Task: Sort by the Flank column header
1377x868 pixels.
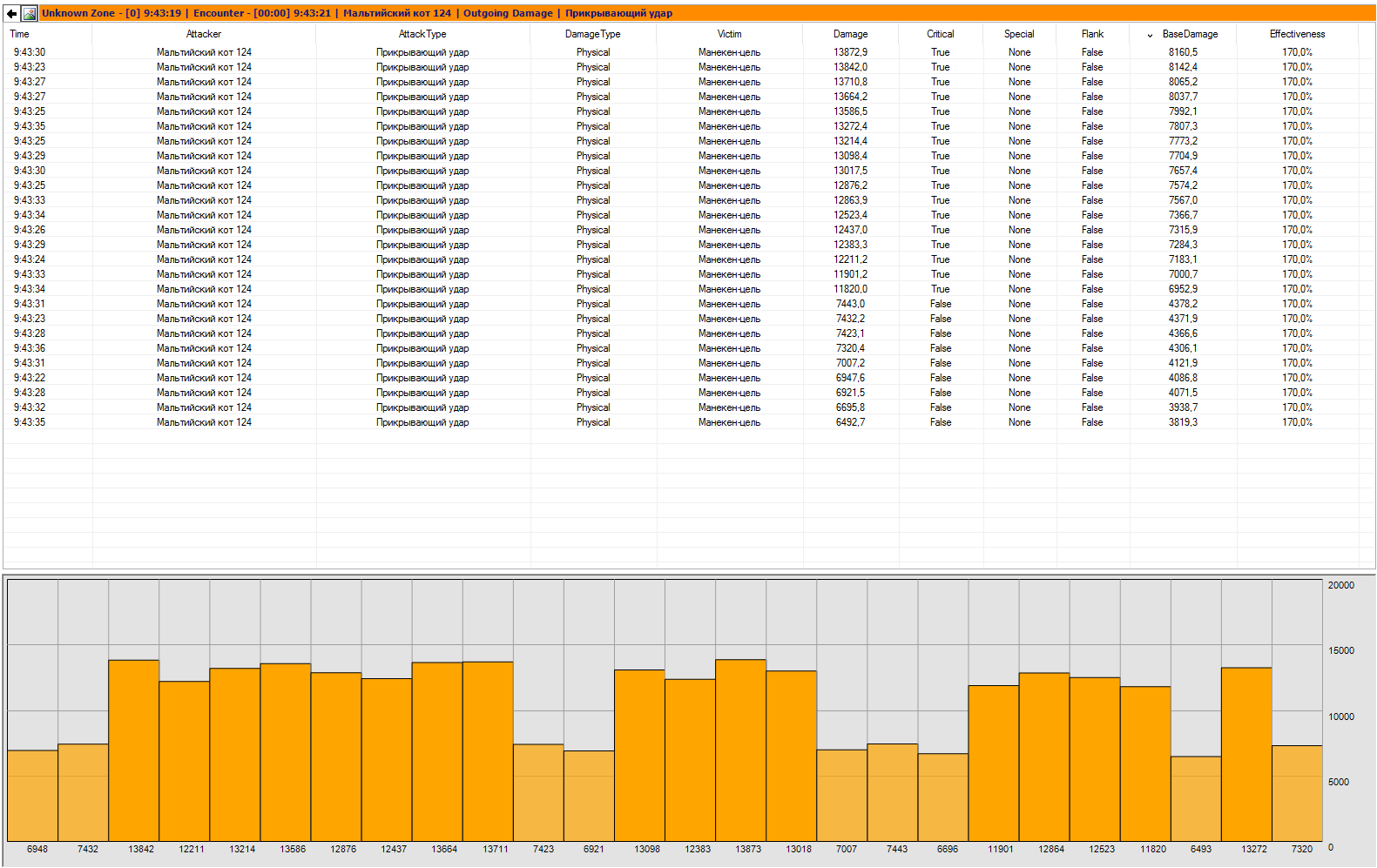Action: tap(1092, 34)
